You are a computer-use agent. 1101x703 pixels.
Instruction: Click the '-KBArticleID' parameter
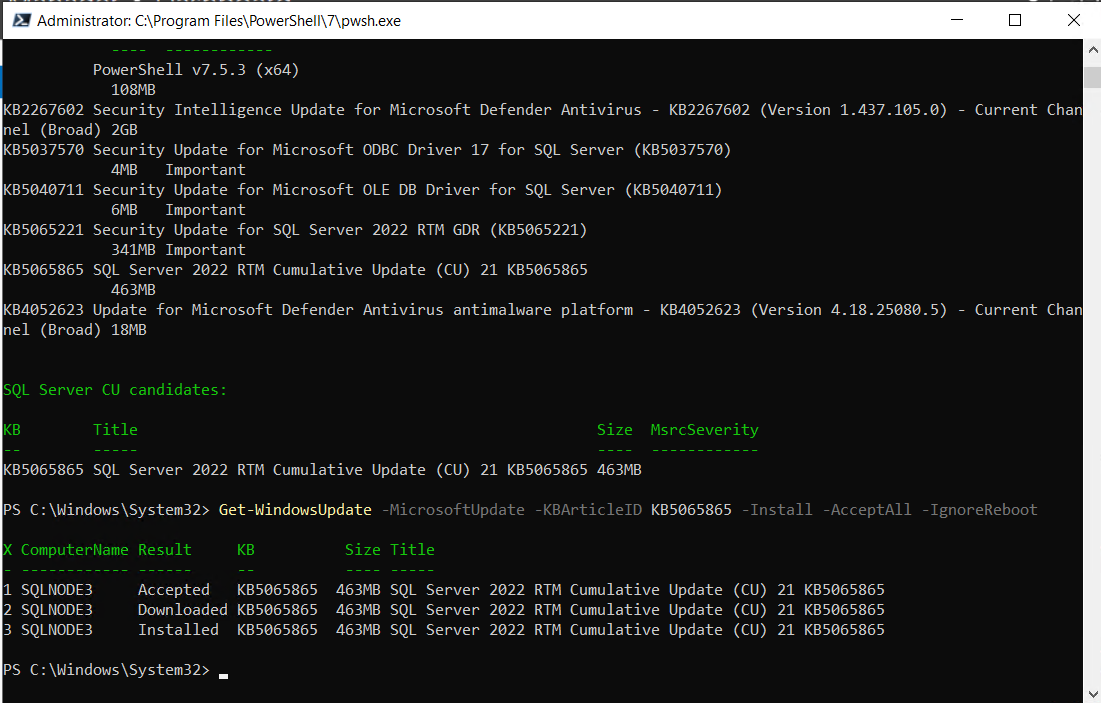pyautogui.click(x=588, y=510)
